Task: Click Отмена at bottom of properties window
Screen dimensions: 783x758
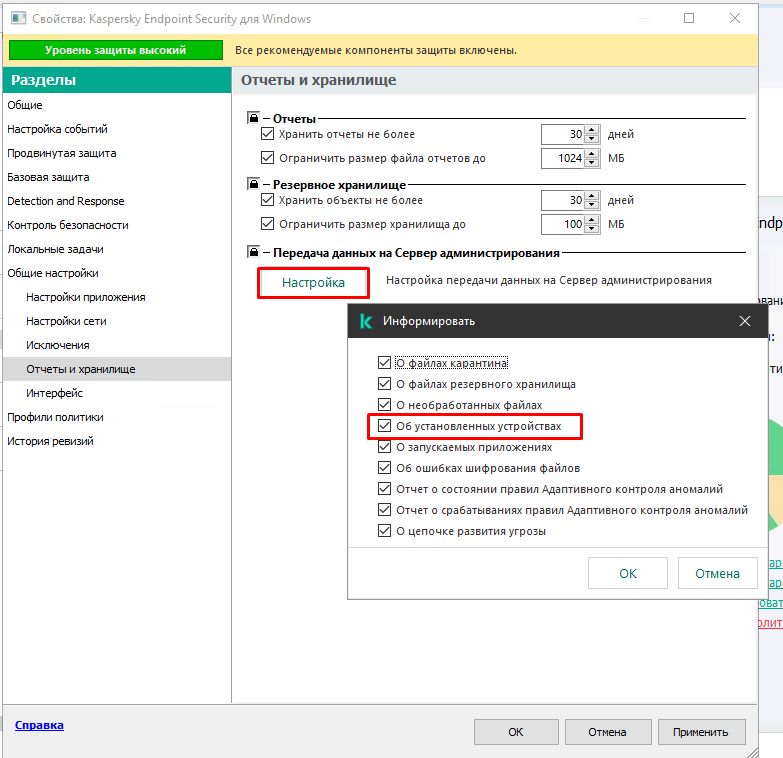Action: click(x=608, y=732)
